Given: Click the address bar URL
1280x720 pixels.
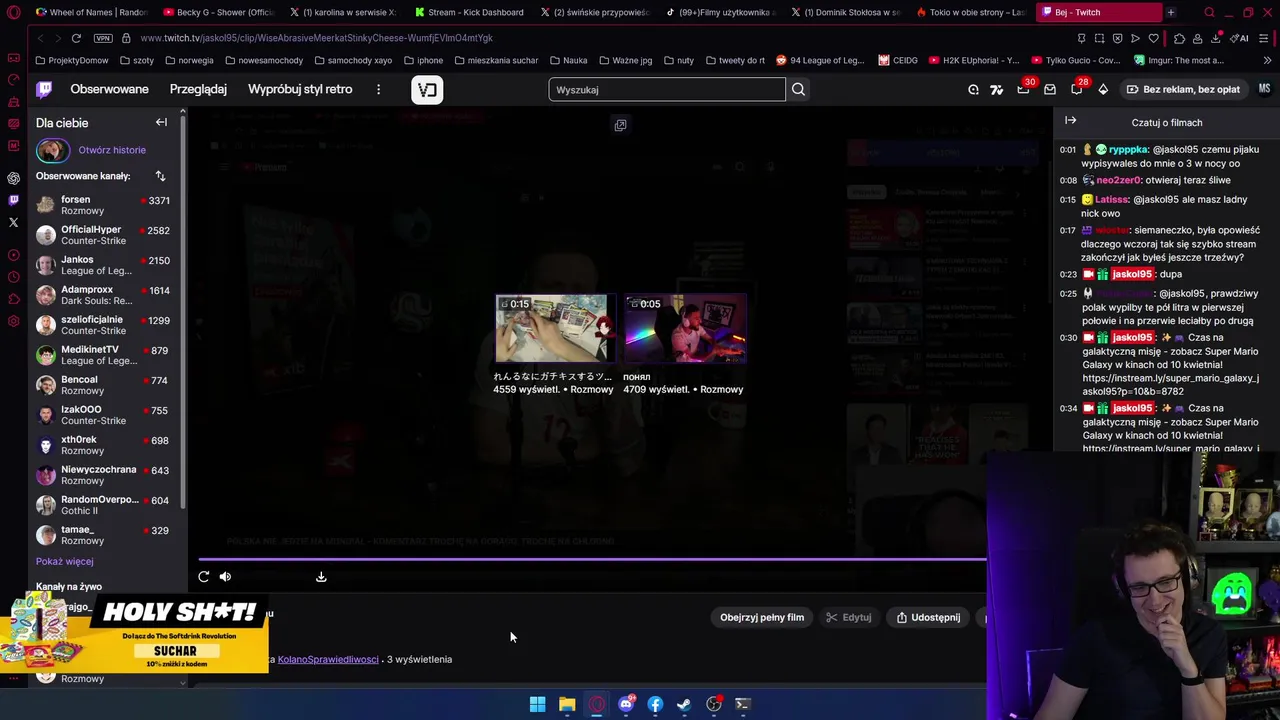Looking at the screenshot, I should click(316, 38).
